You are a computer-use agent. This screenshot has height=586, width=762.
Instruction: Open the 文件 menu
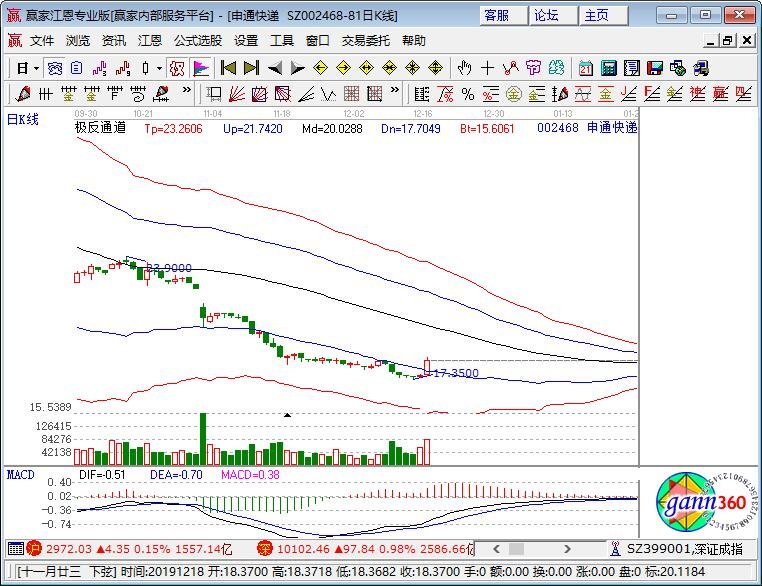coord(42,41)
